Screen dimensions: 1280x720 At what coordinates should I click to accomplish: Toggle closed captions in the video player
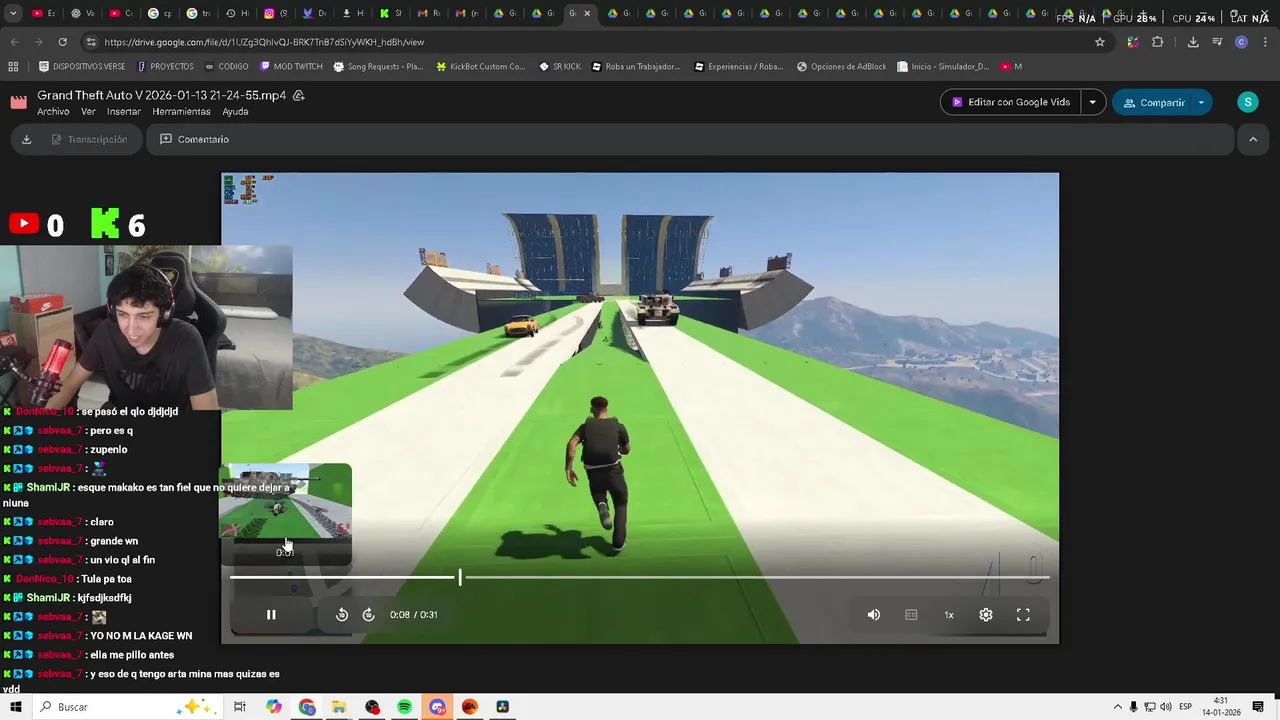click(911, 615)
